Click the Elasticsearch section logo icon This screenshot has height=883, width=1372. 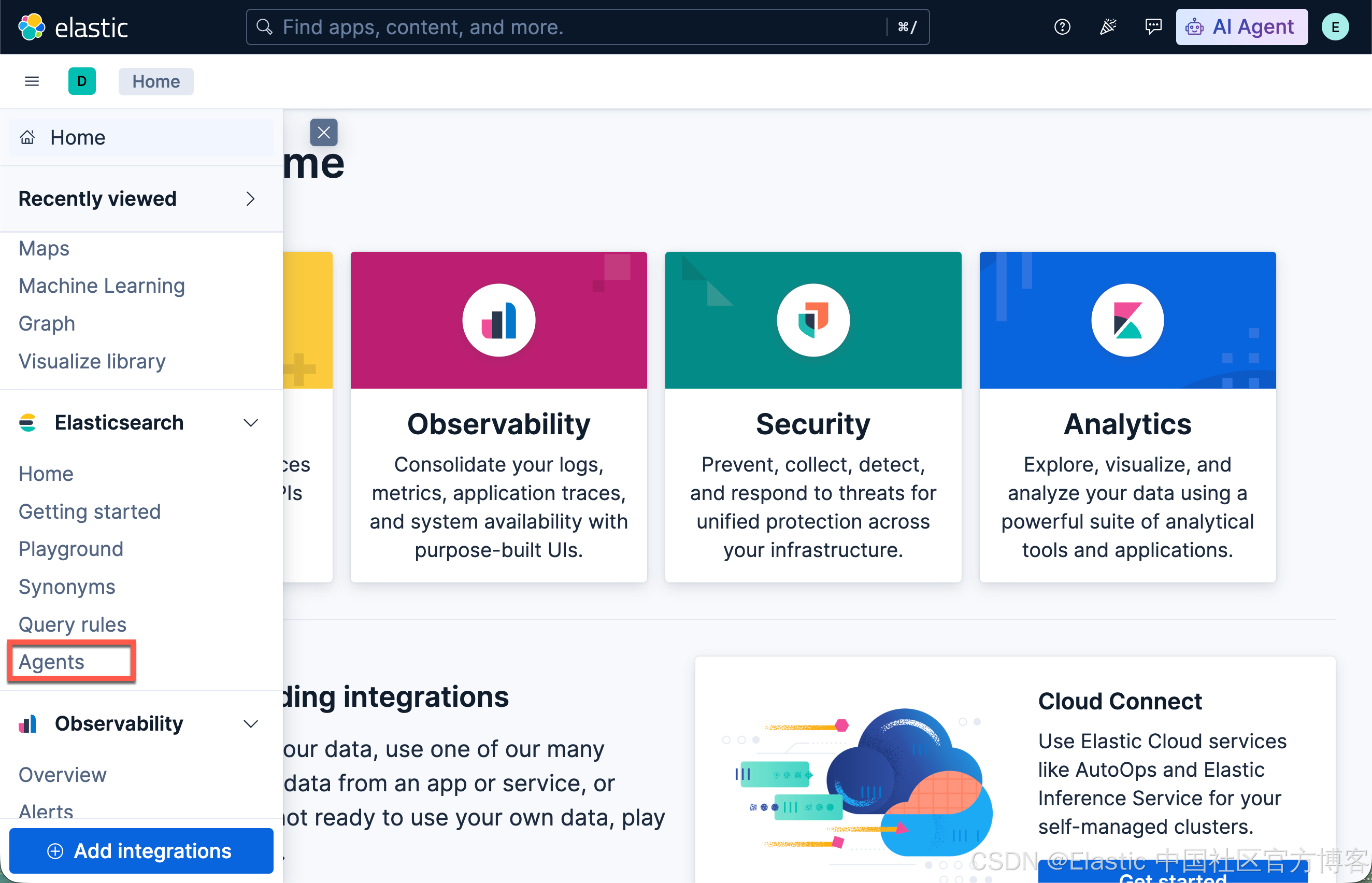pos(27,422)
